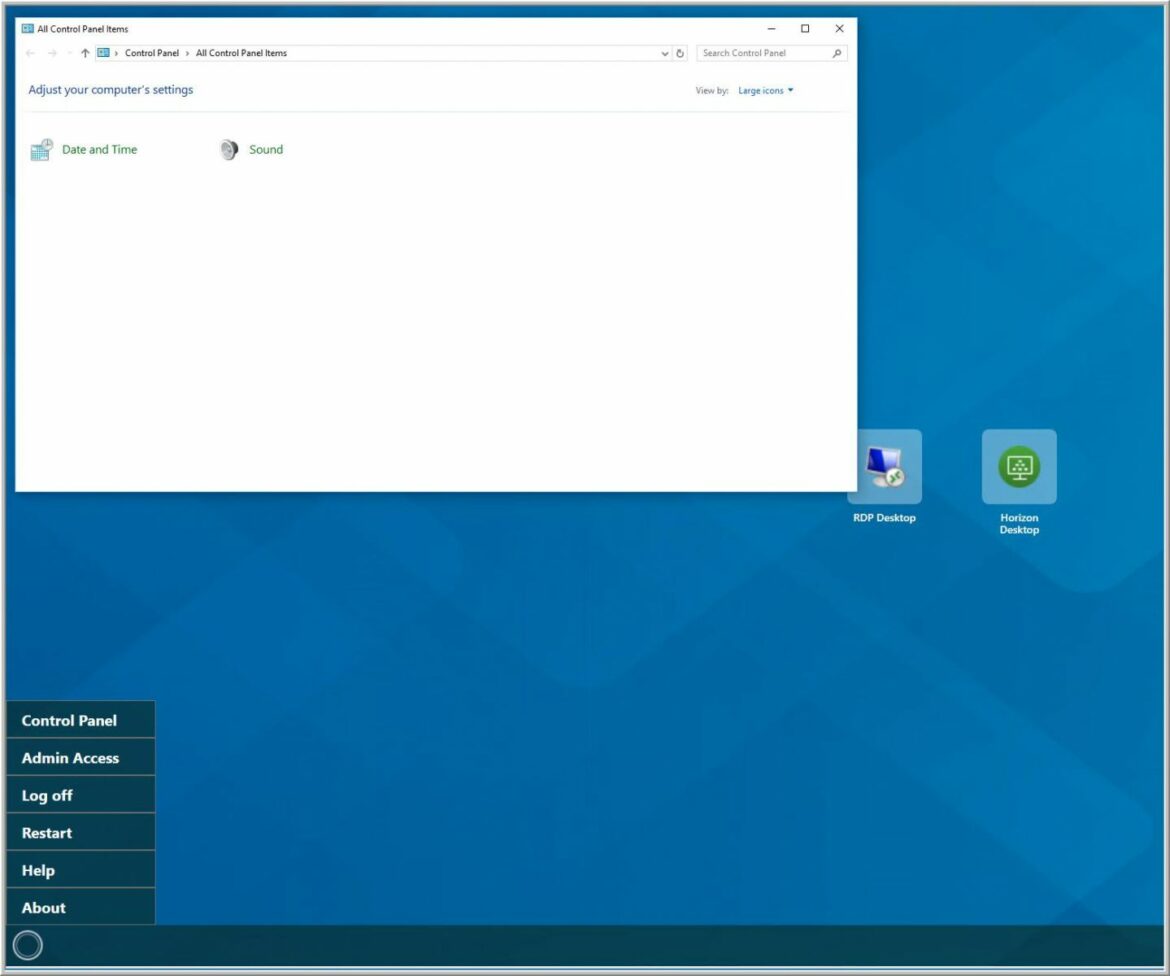Click the back arrow in Control Panel
1170x976 pixels.
click(31, 53)
